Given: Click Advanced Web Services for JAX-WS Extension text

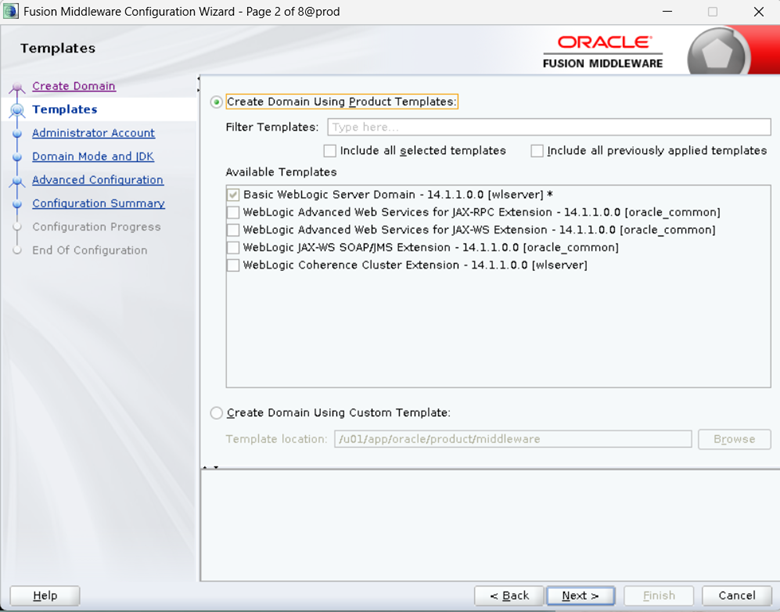Looking at the screenshot, I should point(479,230).
